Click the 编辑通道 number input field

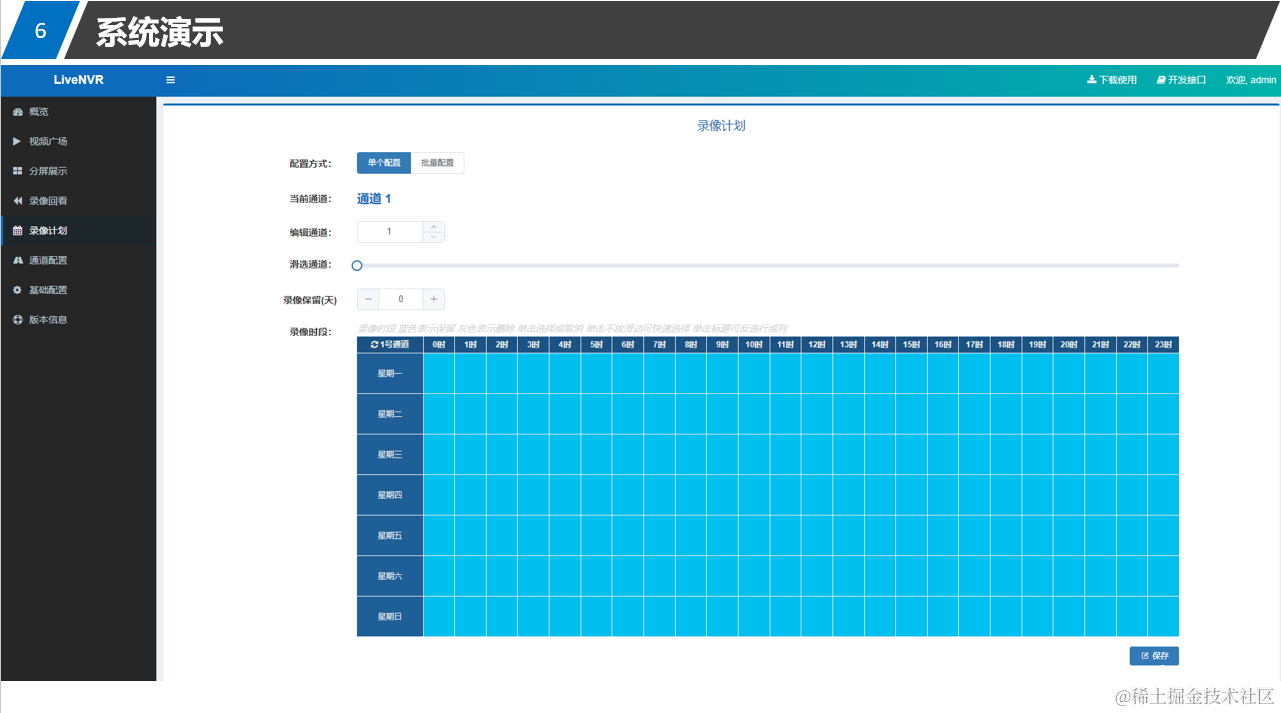pyautogui.click(x=390, y=232)
